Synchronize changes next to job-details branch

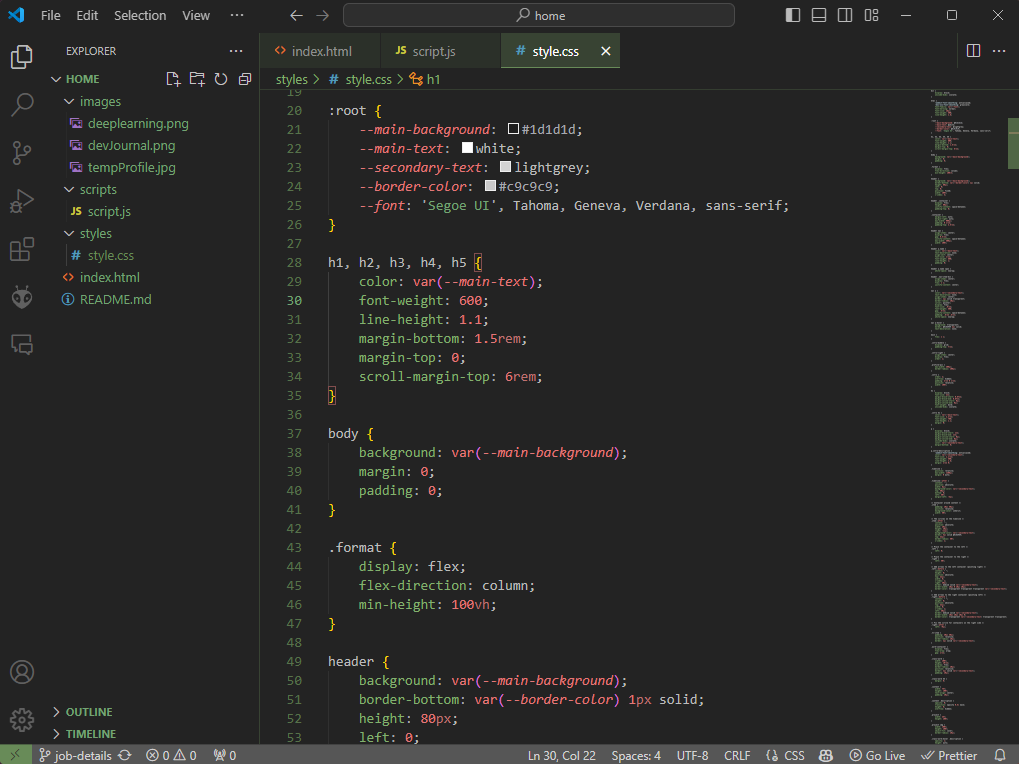(125, 755)
